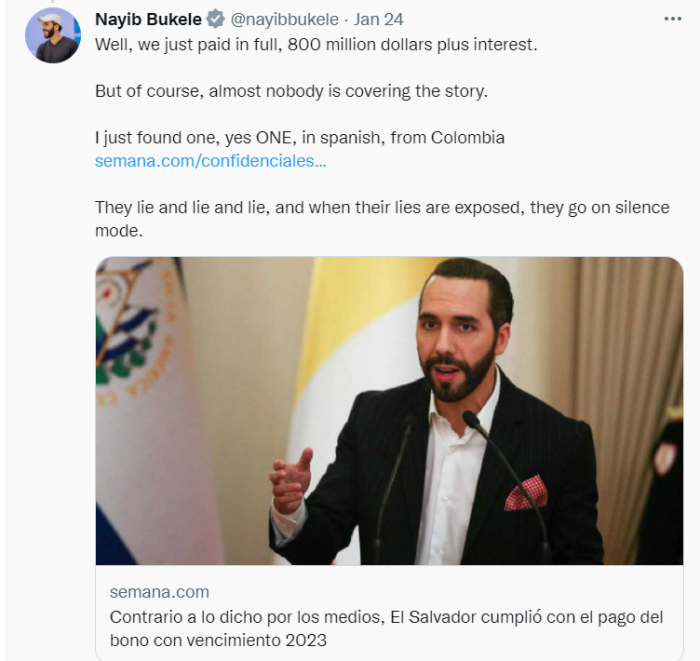Open the article headline about El Salvador's bond
Image resolution: width=700 pixels, height=661 pixels.
tap(385, 627)
